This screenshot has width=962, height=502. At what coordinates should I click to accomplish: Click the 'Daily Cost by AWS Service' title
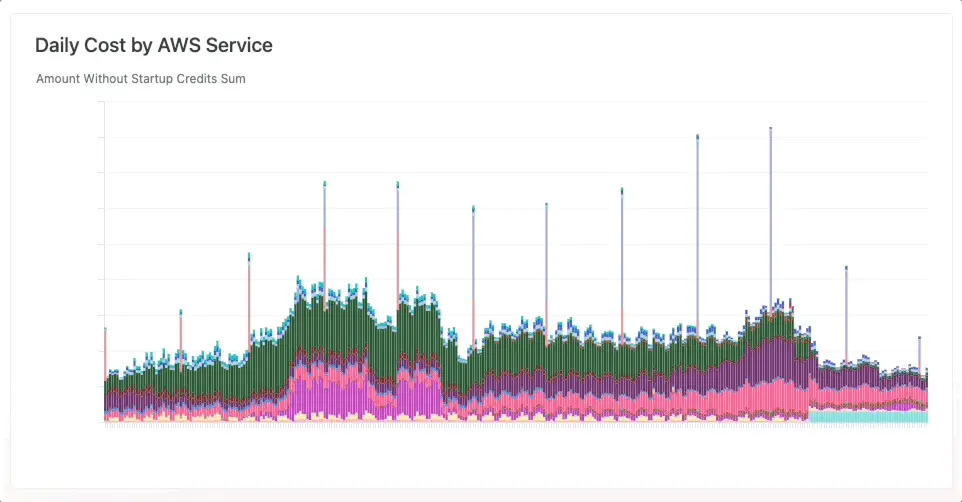click(153, 45)
